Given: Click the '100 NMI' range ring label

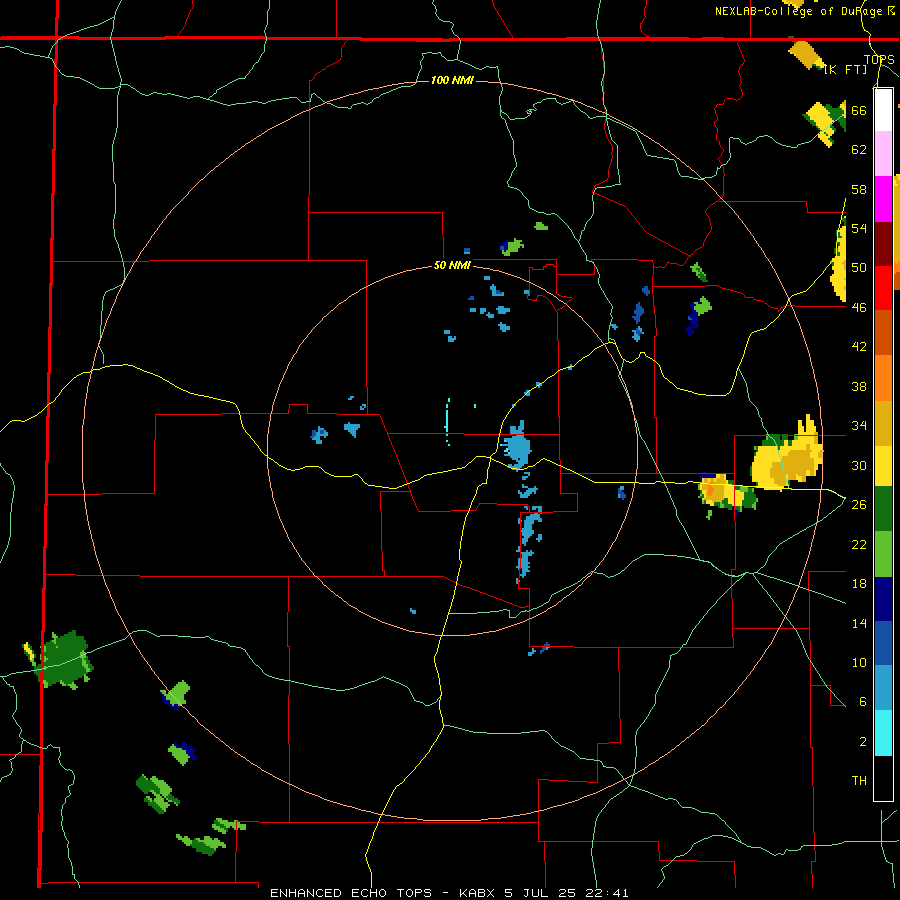Looking at the screenshot, I should 452,80.
